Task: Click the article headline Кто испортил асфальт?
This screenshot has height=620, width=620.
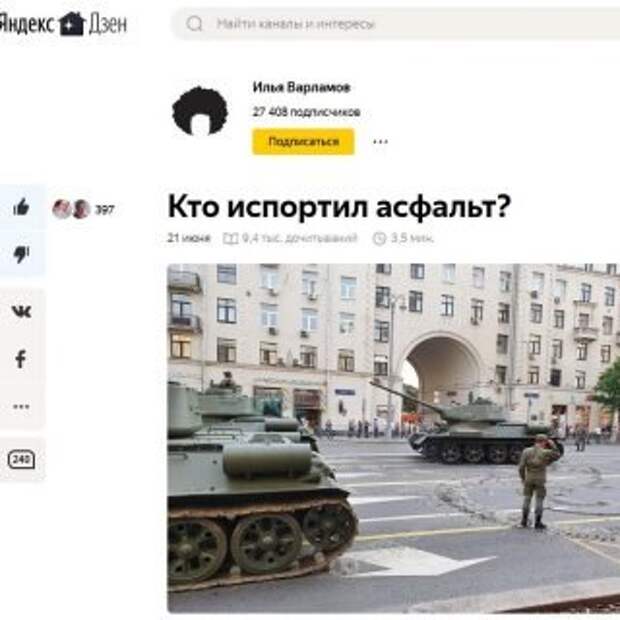Action: (339, 206)
